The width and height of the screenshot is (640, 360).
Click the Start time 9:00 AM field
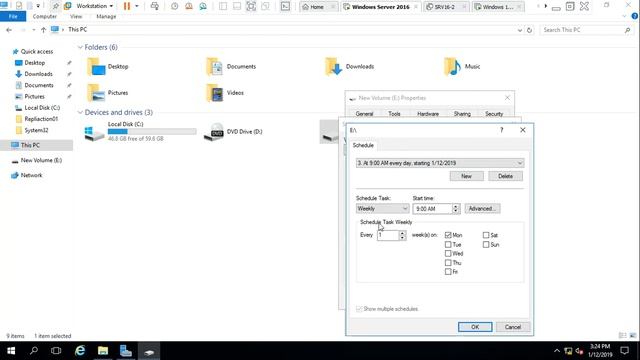(x=432, y=209)
